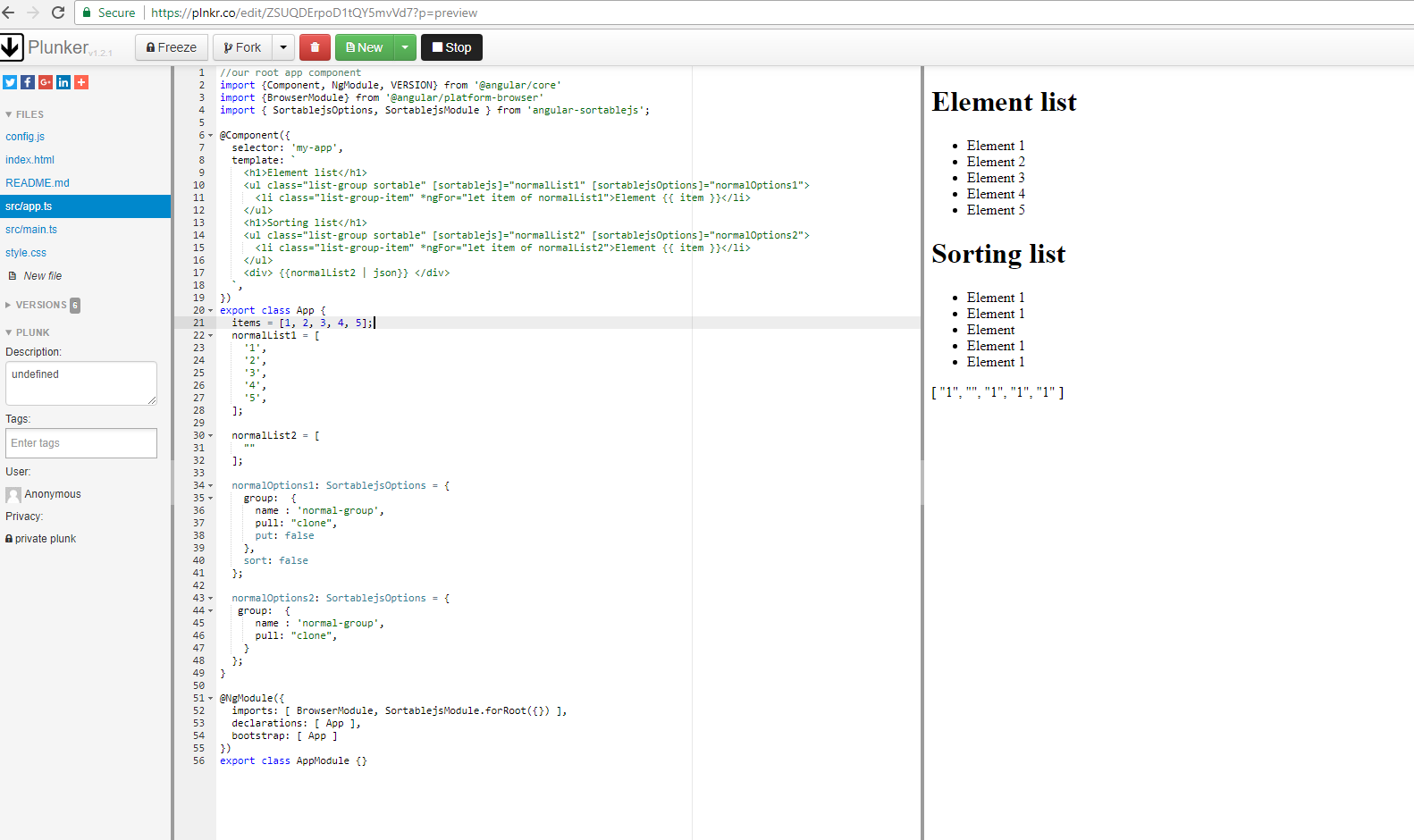Click New file link
Viewport: 1414px width, 840px height.
click(x=43, y=276)
